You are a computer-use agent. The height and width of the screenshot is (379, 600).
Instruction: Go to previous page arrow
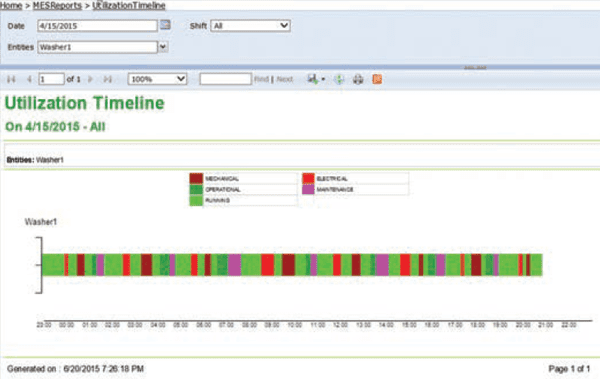(29, 79)
